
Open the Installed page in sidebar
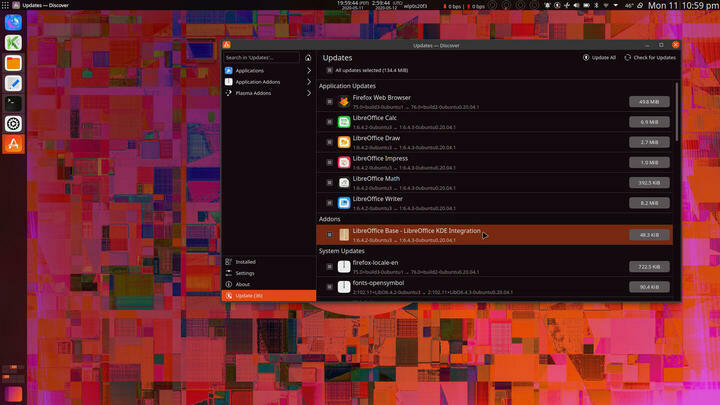coord(269,262)
